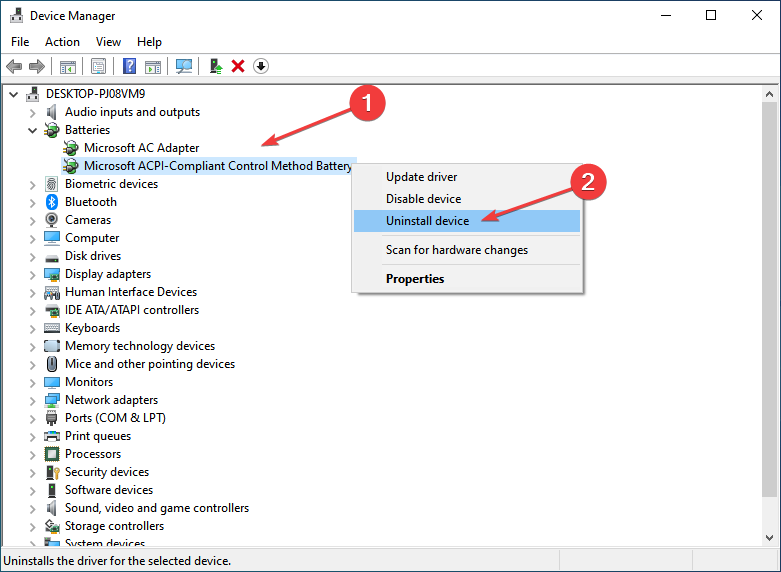The width and height of the screenshot is (781, 572).
Task: Select the Software devices label
Action: tap(109, 490)
